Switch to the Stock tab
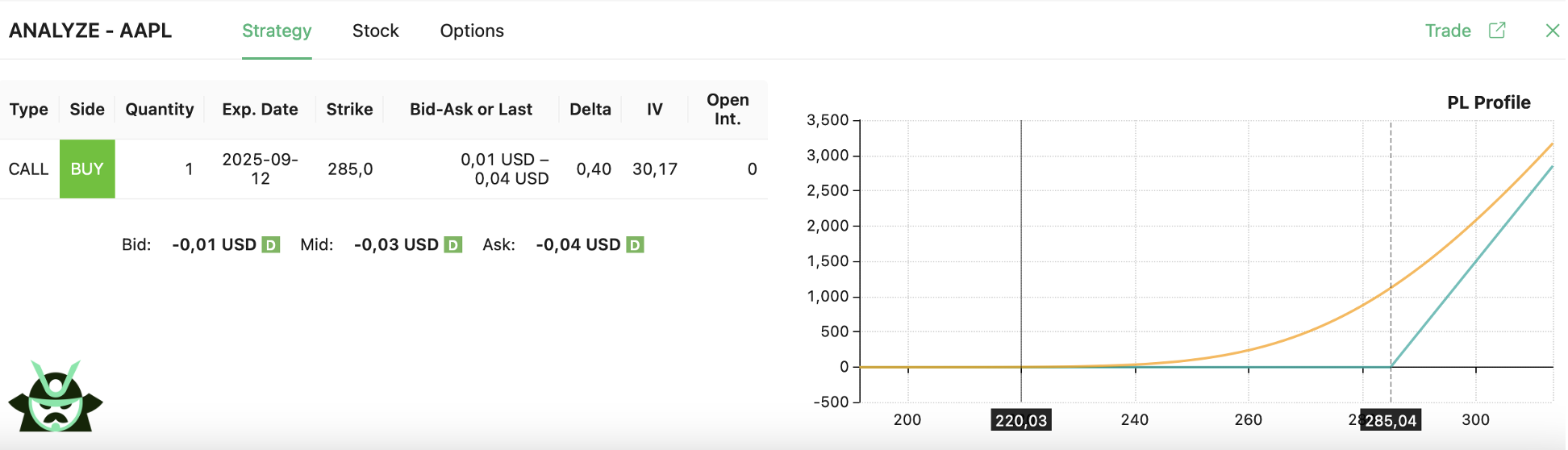This screenshot has height=450, width=1568. tap(375, 31)
